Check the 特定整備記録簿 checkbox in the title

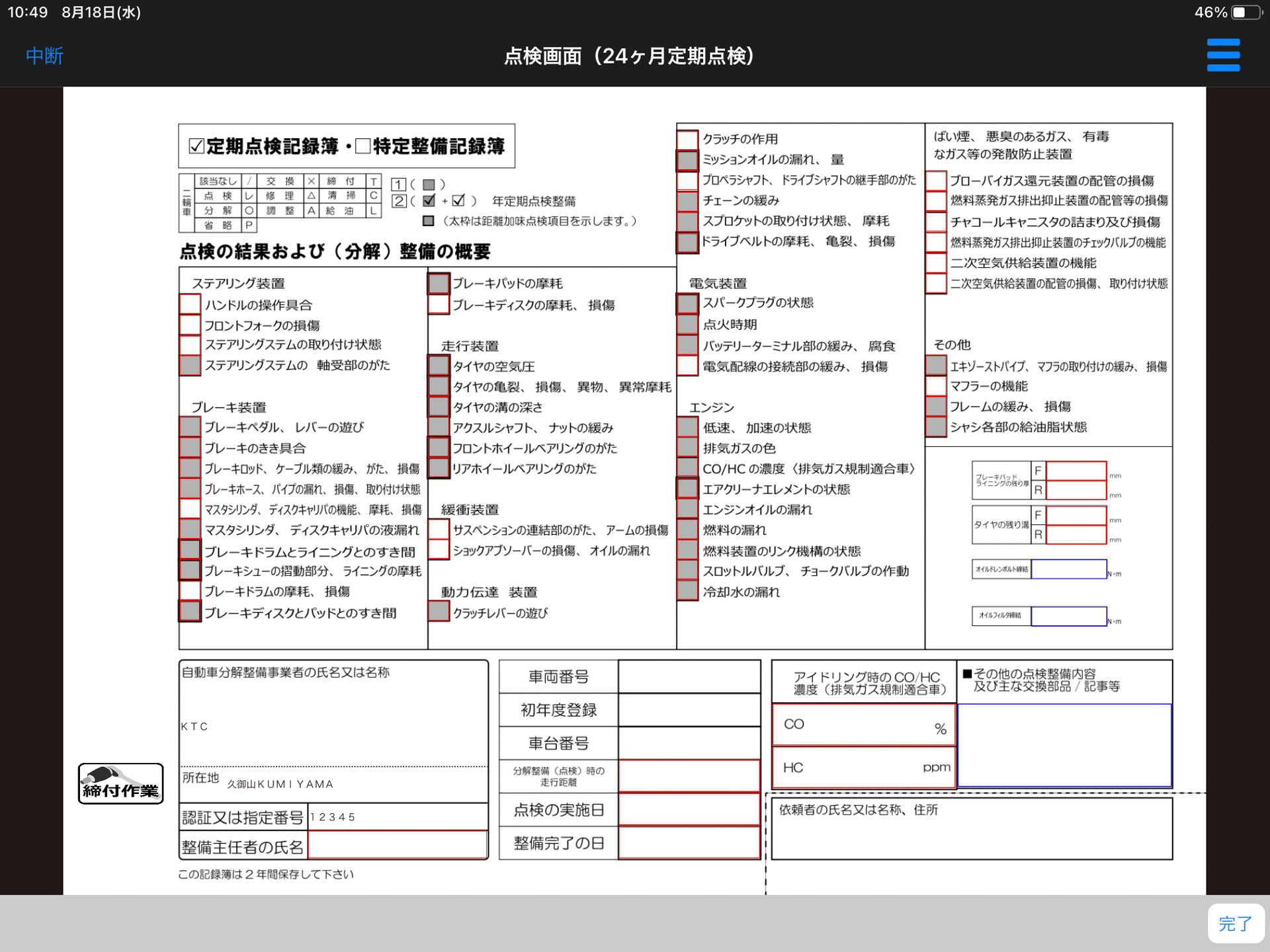tap(364, 147)
